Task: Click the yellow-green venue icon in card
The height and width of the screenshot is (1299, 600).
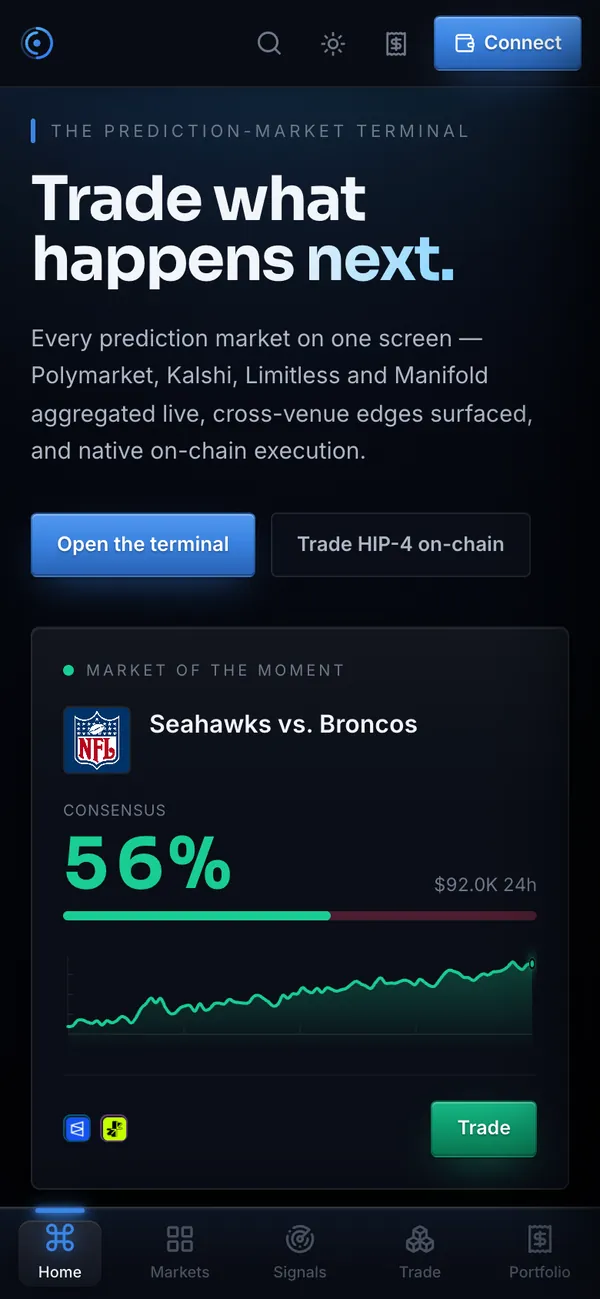Action: point(114,1129)
